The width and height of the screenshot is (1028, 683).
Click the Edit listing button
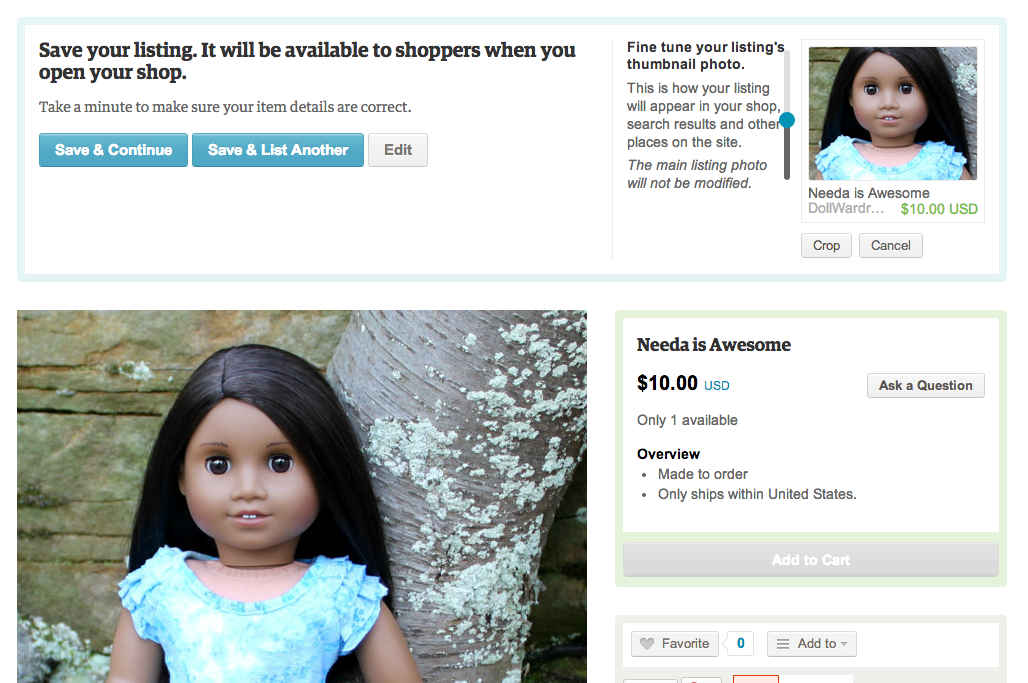click(x=398, y=150)
